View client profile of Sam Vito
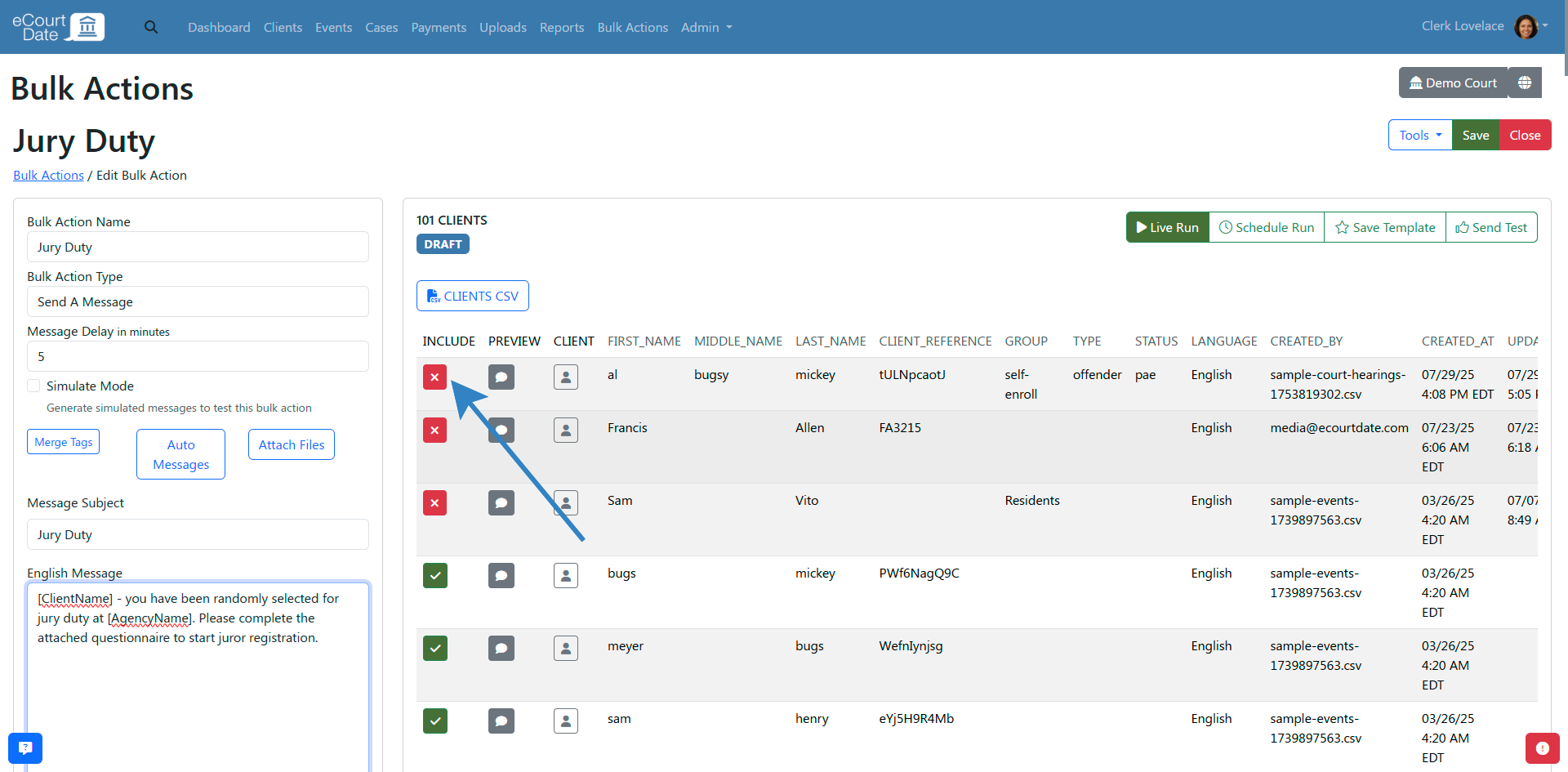This screenshot has height=772, width=1568. coord(566,502)
